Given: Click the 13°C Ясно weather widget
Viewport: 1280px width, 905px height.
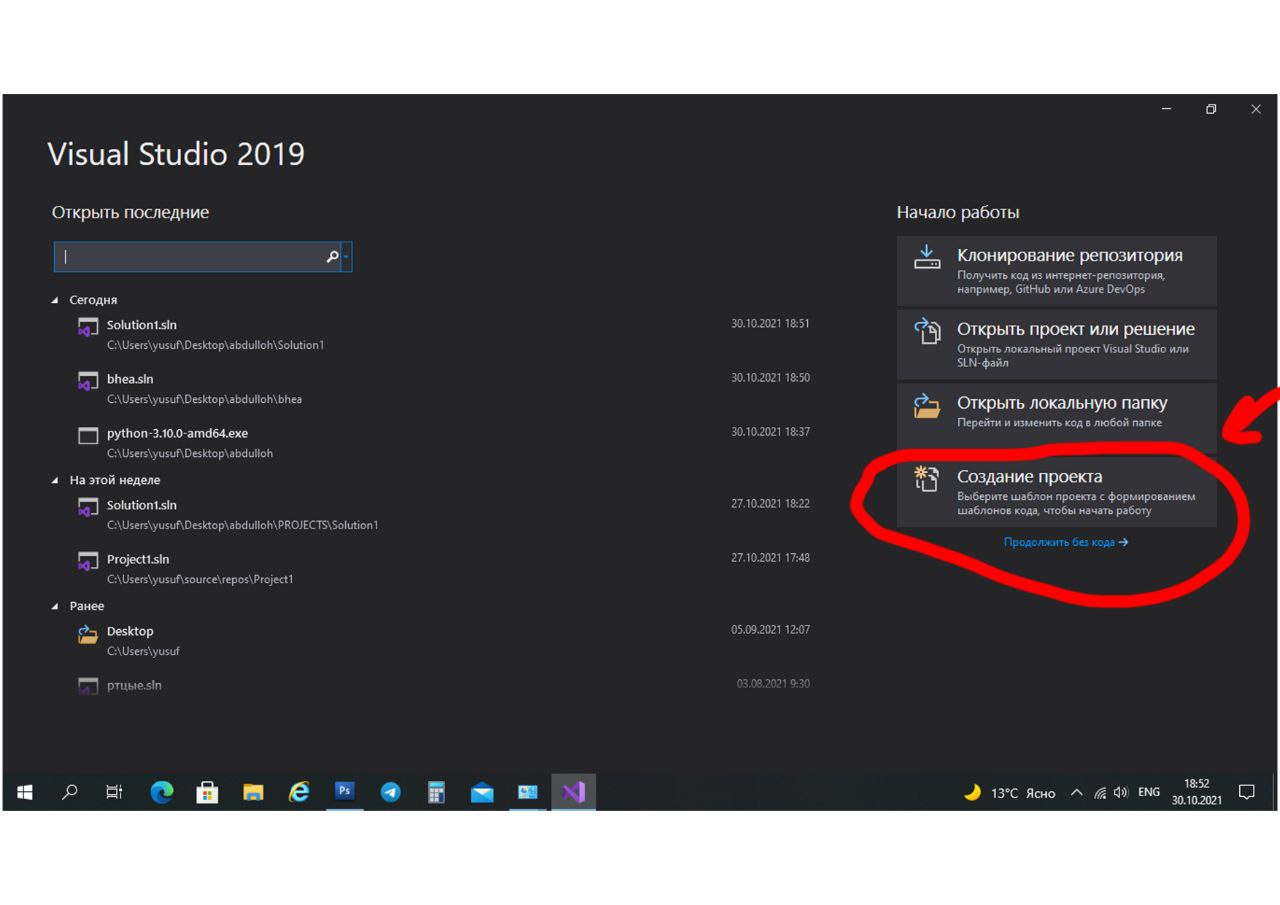Looking at the screenshot, I should (1010, 793).
